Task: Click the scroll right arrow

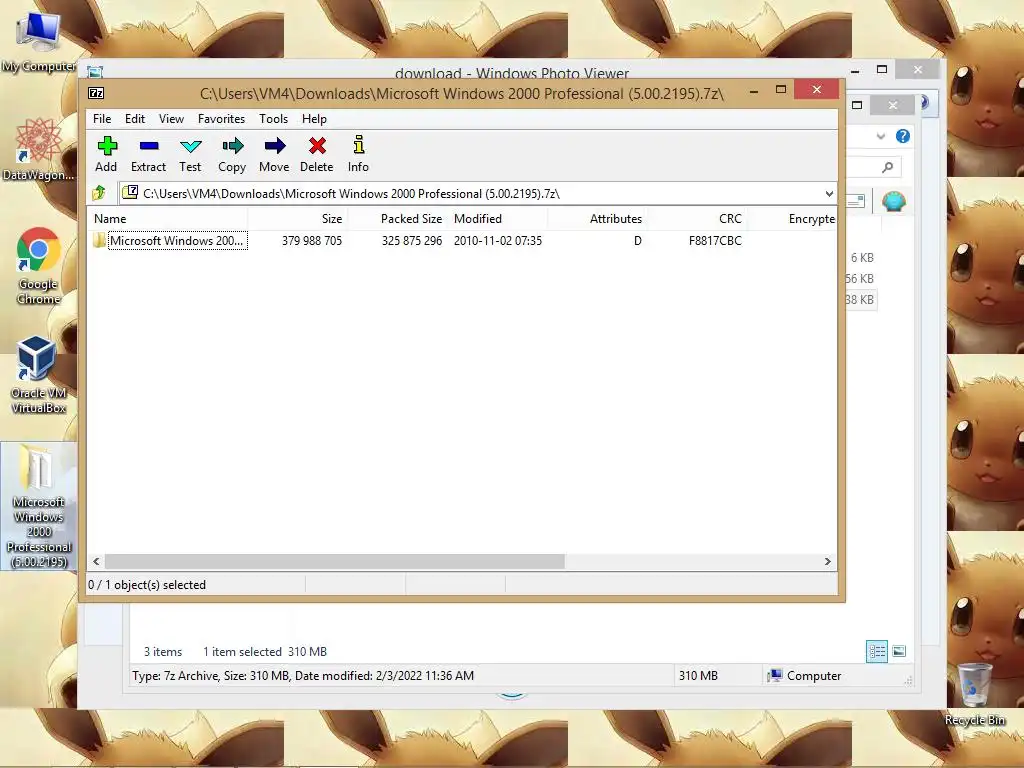Action: 827,561
